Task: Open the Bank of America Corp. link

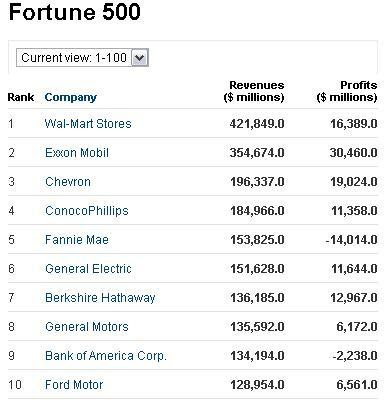Action: tap(106, 356)
